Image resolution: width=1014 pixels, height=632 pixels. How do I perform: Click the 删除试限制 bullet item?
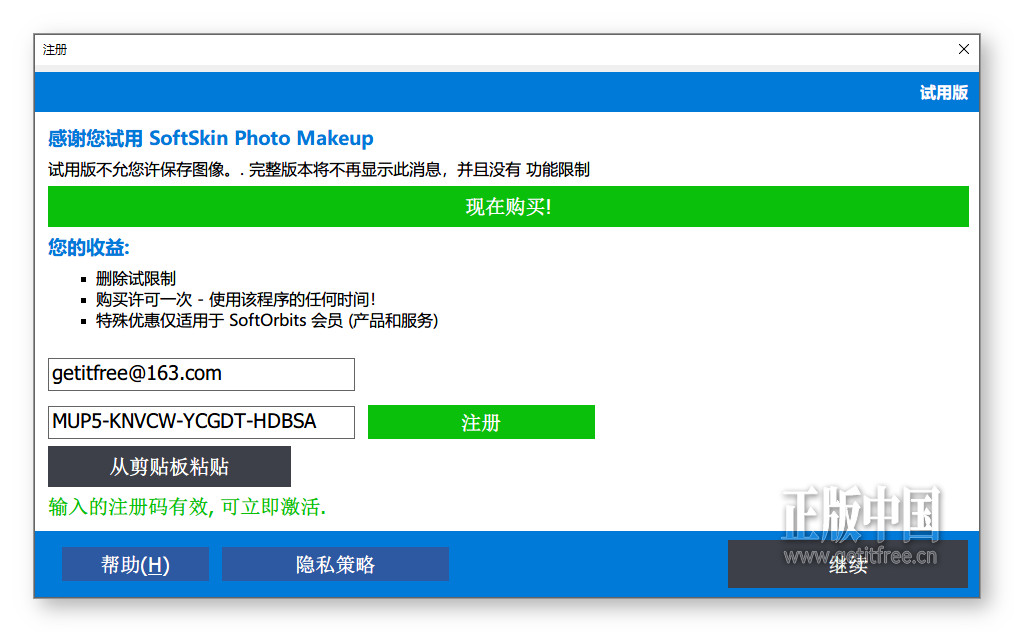pyautogui.click(x=136, y=279)
